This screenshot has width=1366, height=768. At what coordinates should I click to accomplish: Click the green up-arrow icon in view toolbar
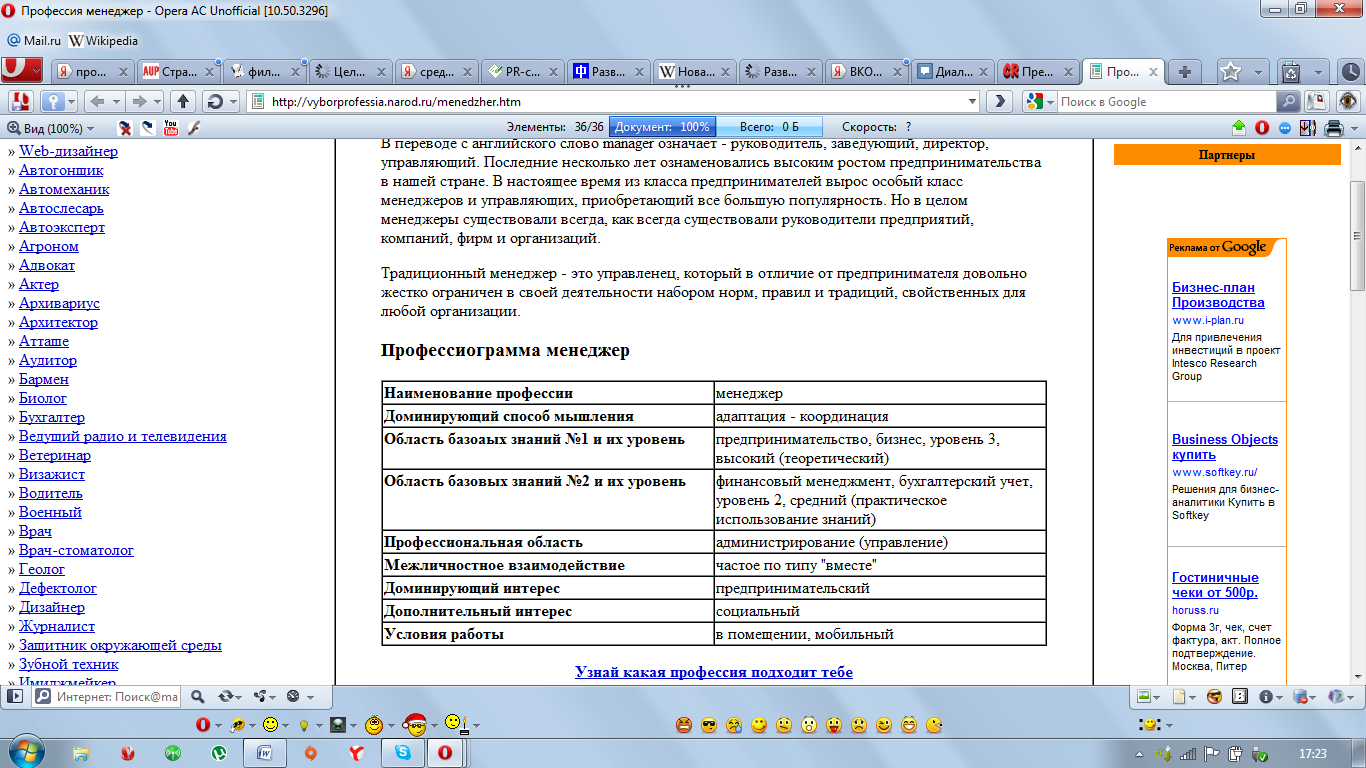1240,127
